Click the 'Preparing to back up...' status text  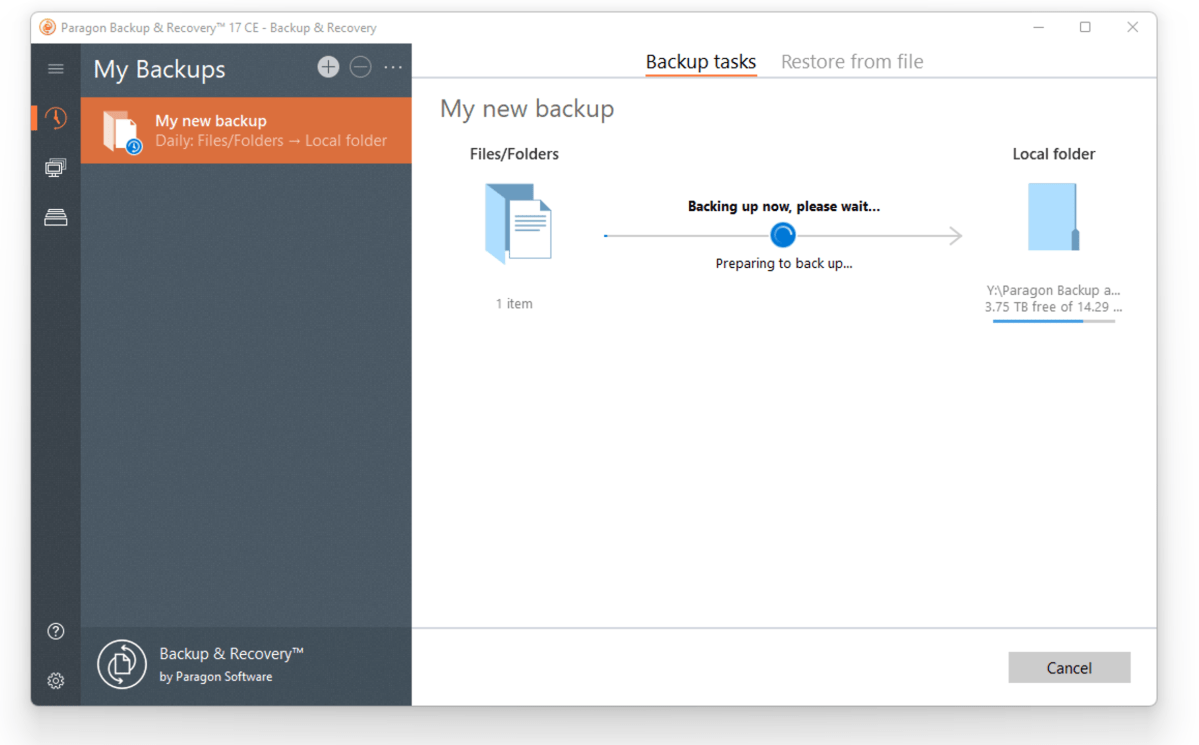click(784, 263)
